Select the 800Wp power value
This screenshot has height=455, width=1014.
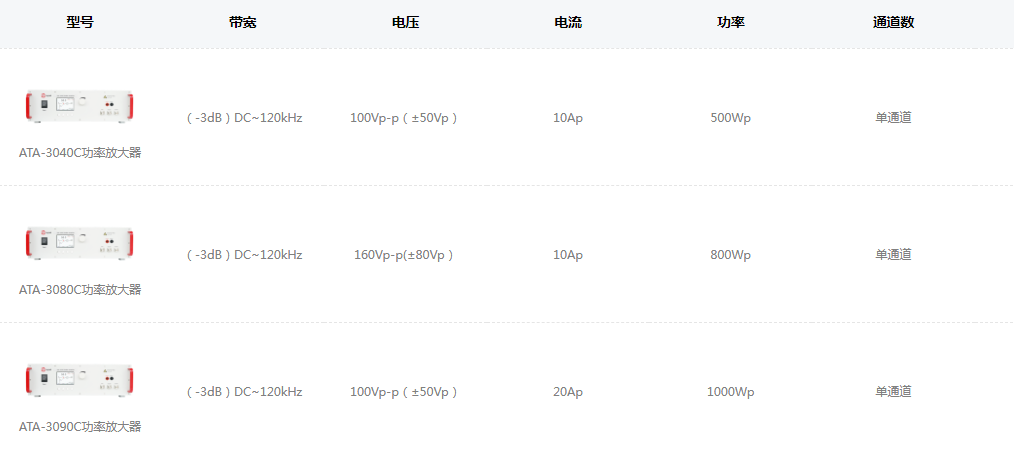click(731, 255)
